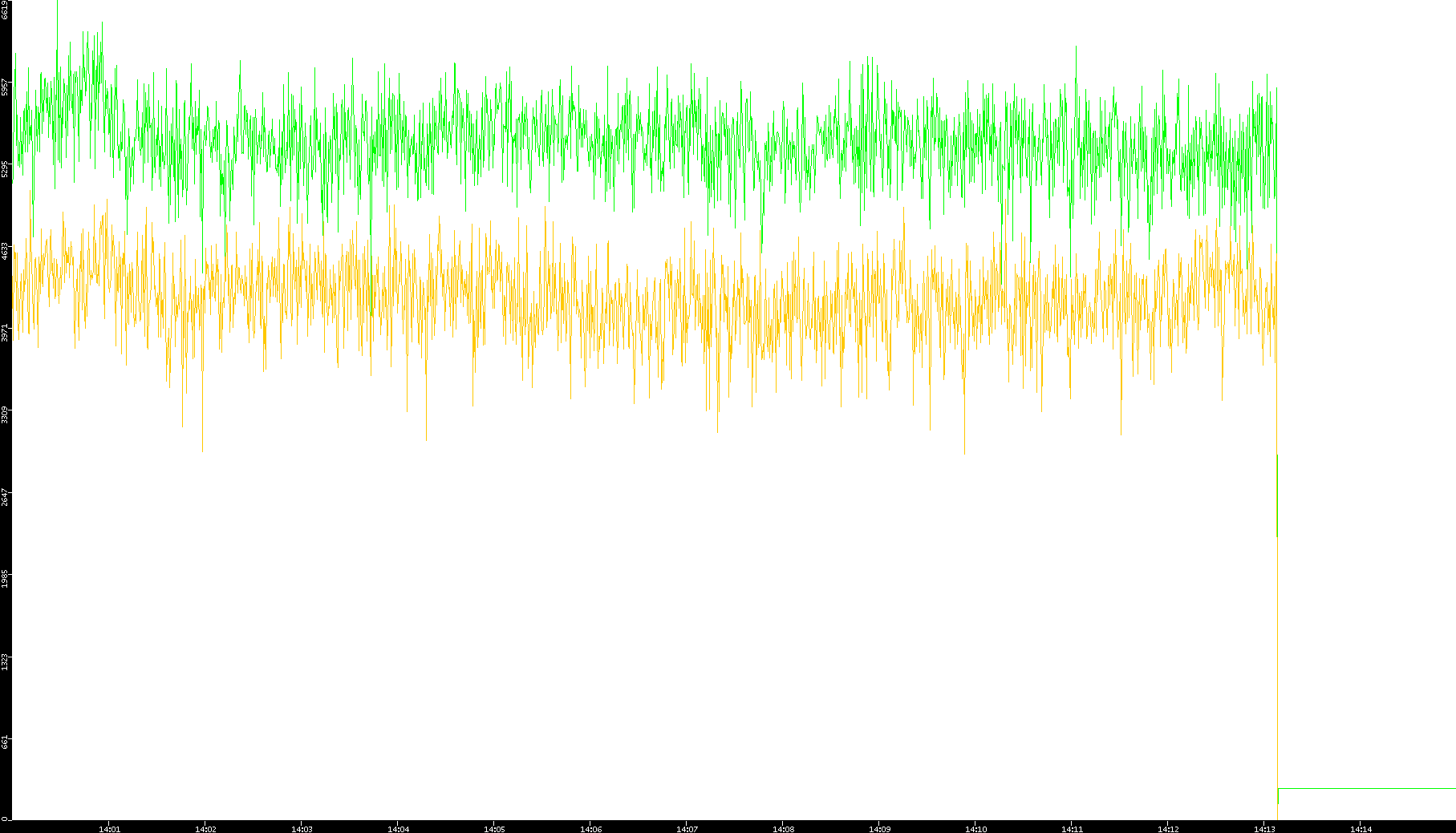1456x833 pixels.
Task: Click the 14:09 time axis label
Action: coord(879,829)
